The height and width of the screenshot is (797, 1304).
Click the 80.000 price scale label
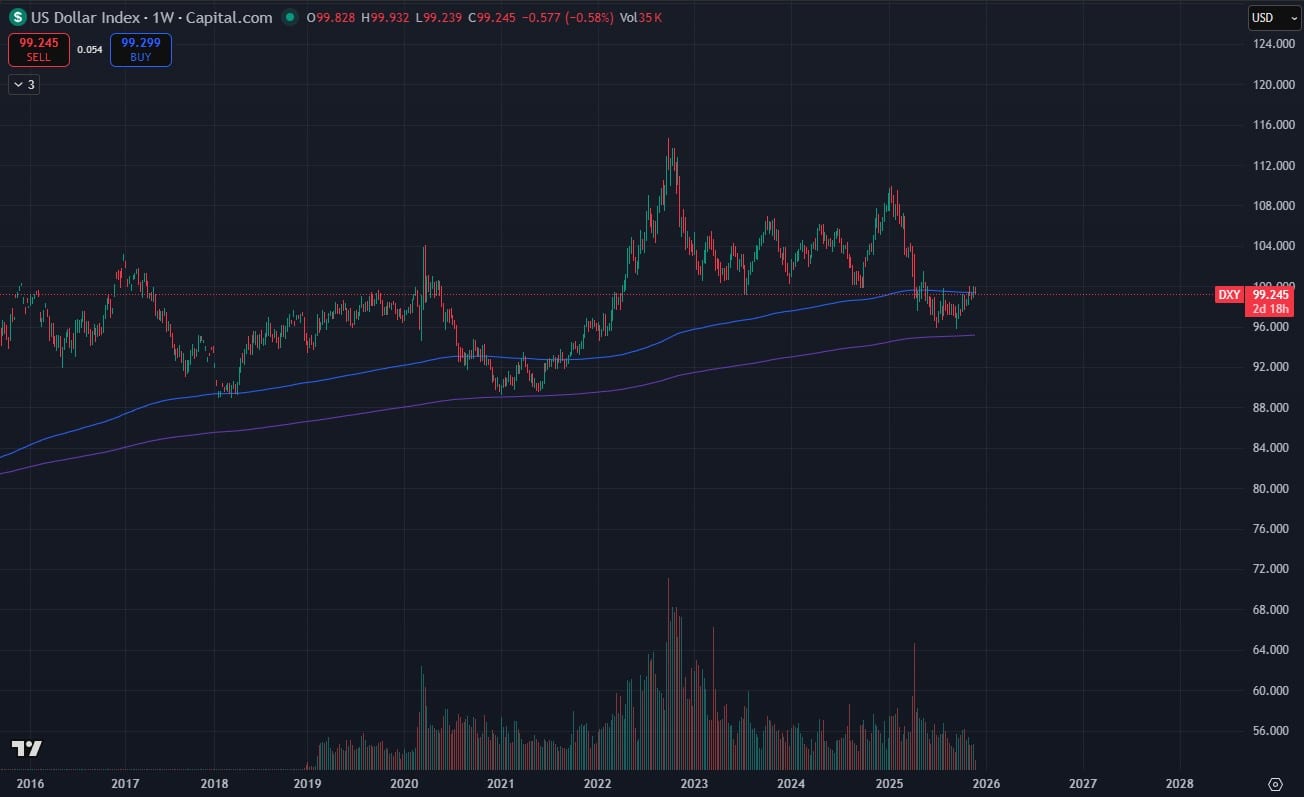tap(1273, 488)
